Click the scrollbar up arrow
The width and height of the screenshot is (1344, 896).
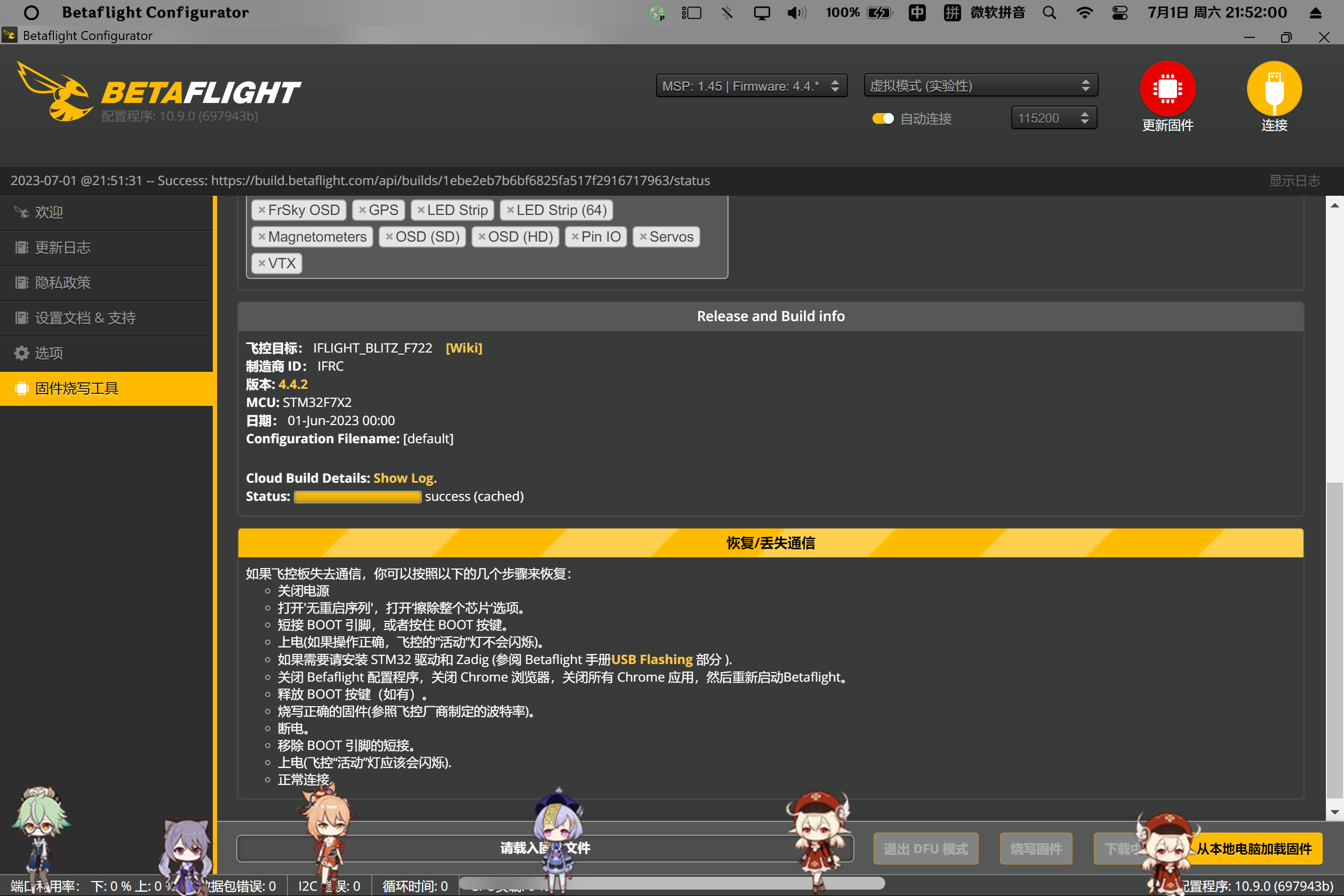point(1334,205)
